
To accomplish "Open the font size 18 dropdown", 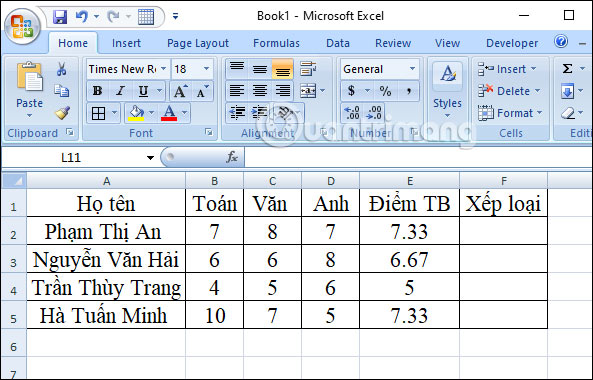I will tap(206, 69).
